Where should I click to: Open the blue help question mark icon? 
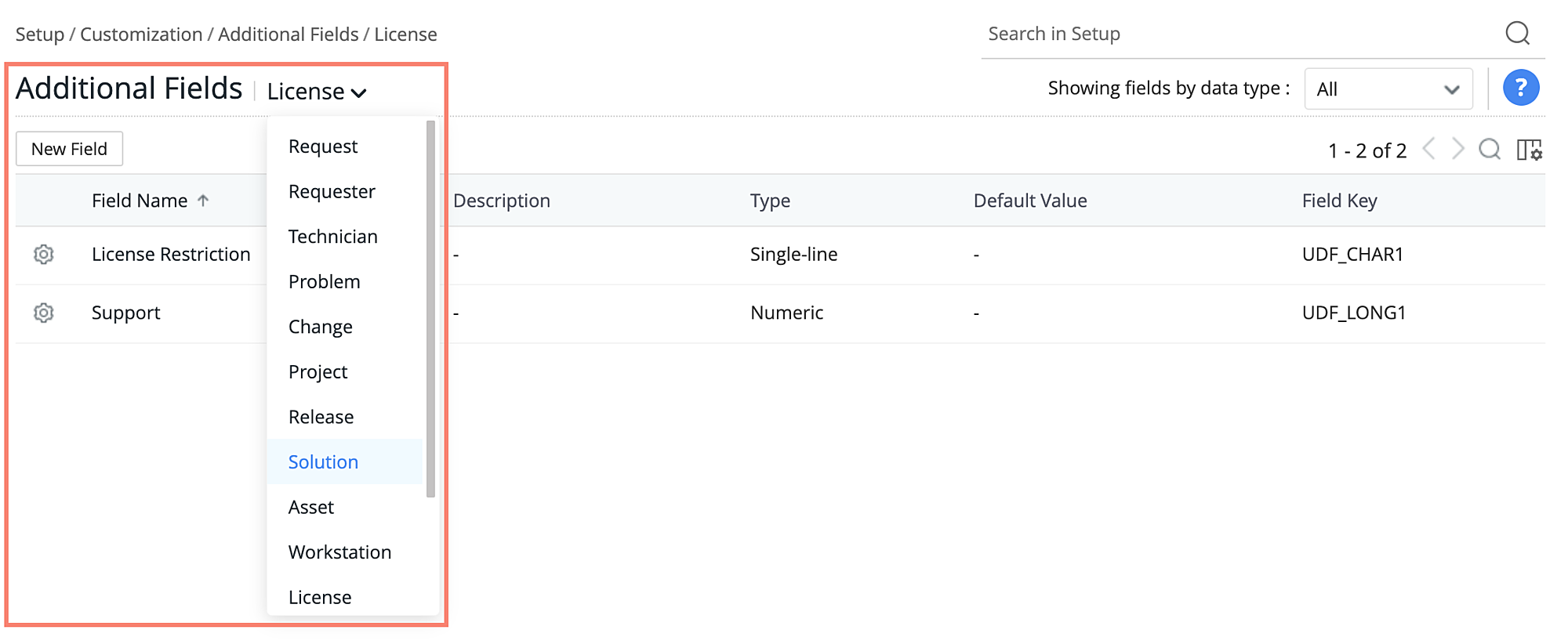(1520, 88)
